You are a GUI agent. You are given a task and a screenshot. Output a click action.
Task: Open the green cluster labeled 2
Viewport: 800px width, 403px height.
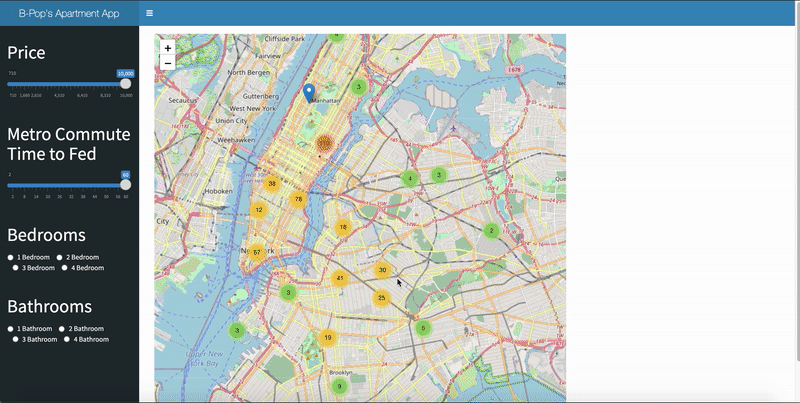point(491,231)
